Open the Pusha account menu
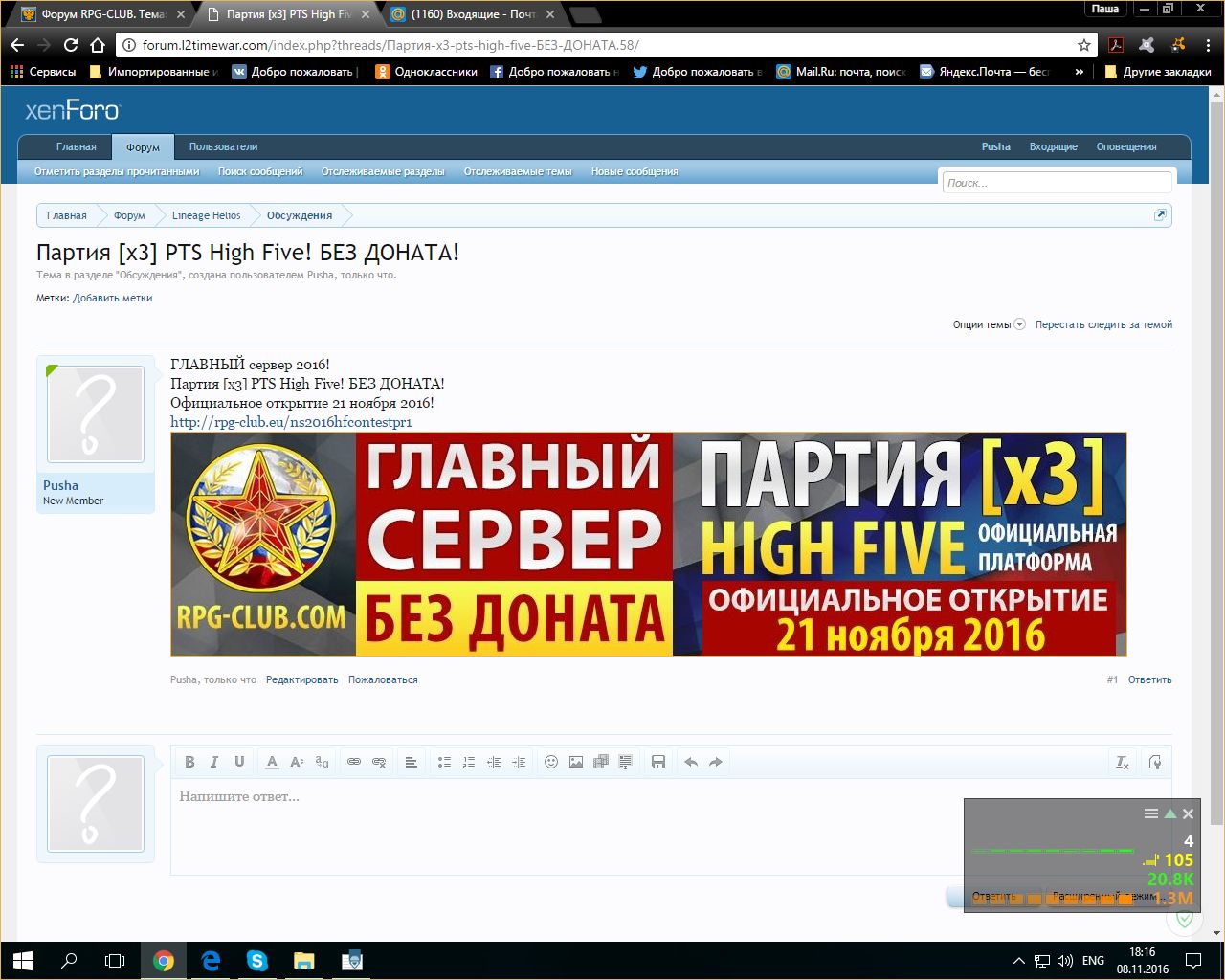1225x980 pixels. click(x=995, y=146)
